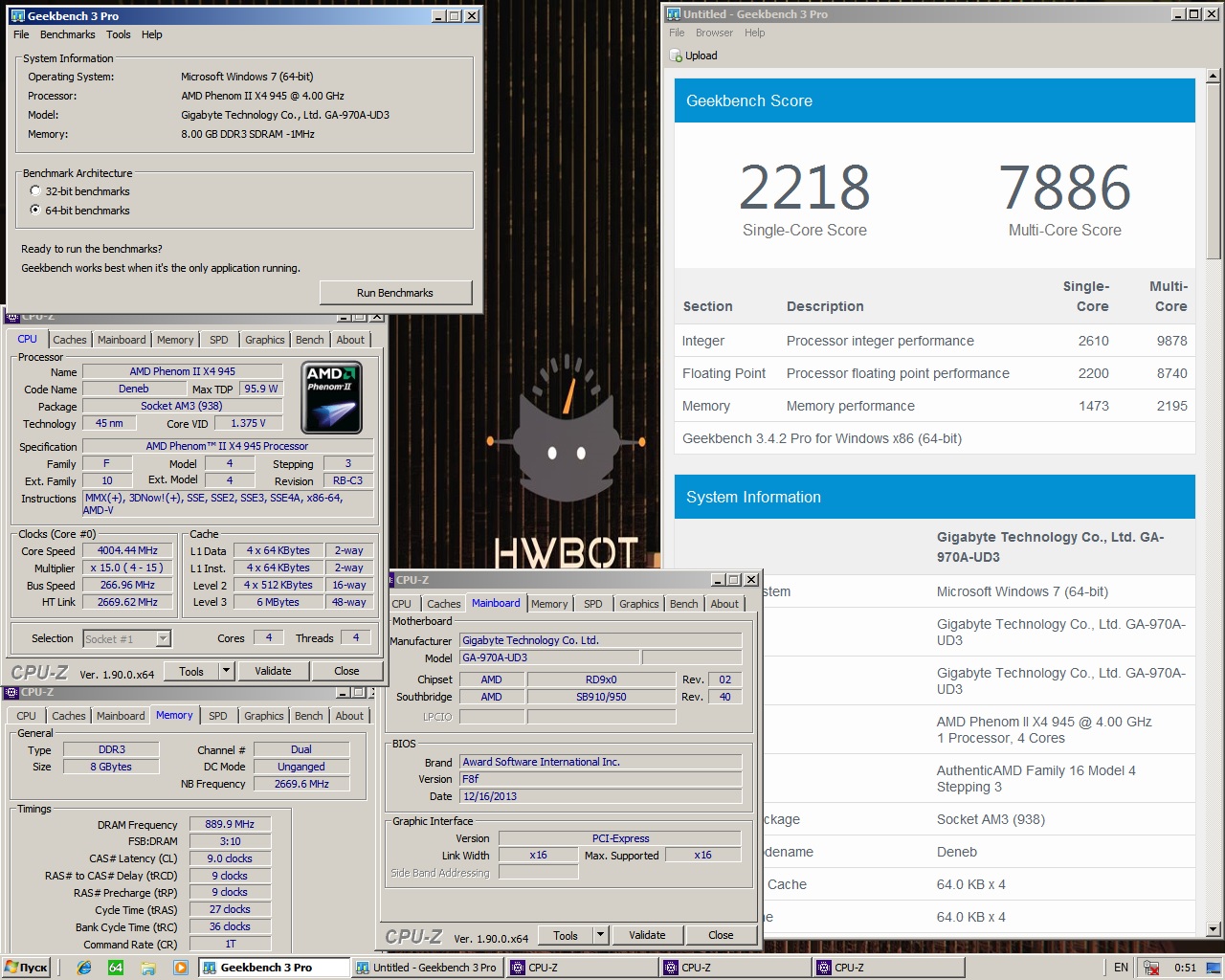The width and height of the screenshot is (1225, 980).
Task: Open Tools dropdown arrow in CPU-Z CPU window
Action: (x=226, y=671)
